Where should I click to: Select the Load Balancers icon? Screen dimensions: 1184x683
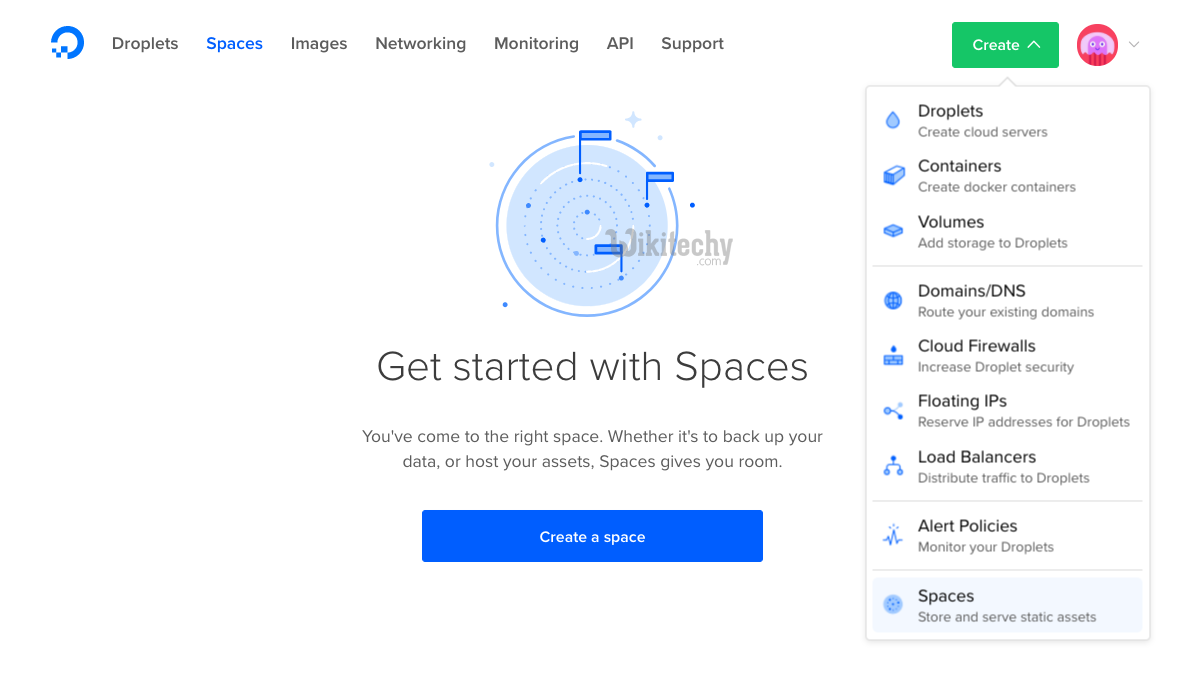(893, 464)
